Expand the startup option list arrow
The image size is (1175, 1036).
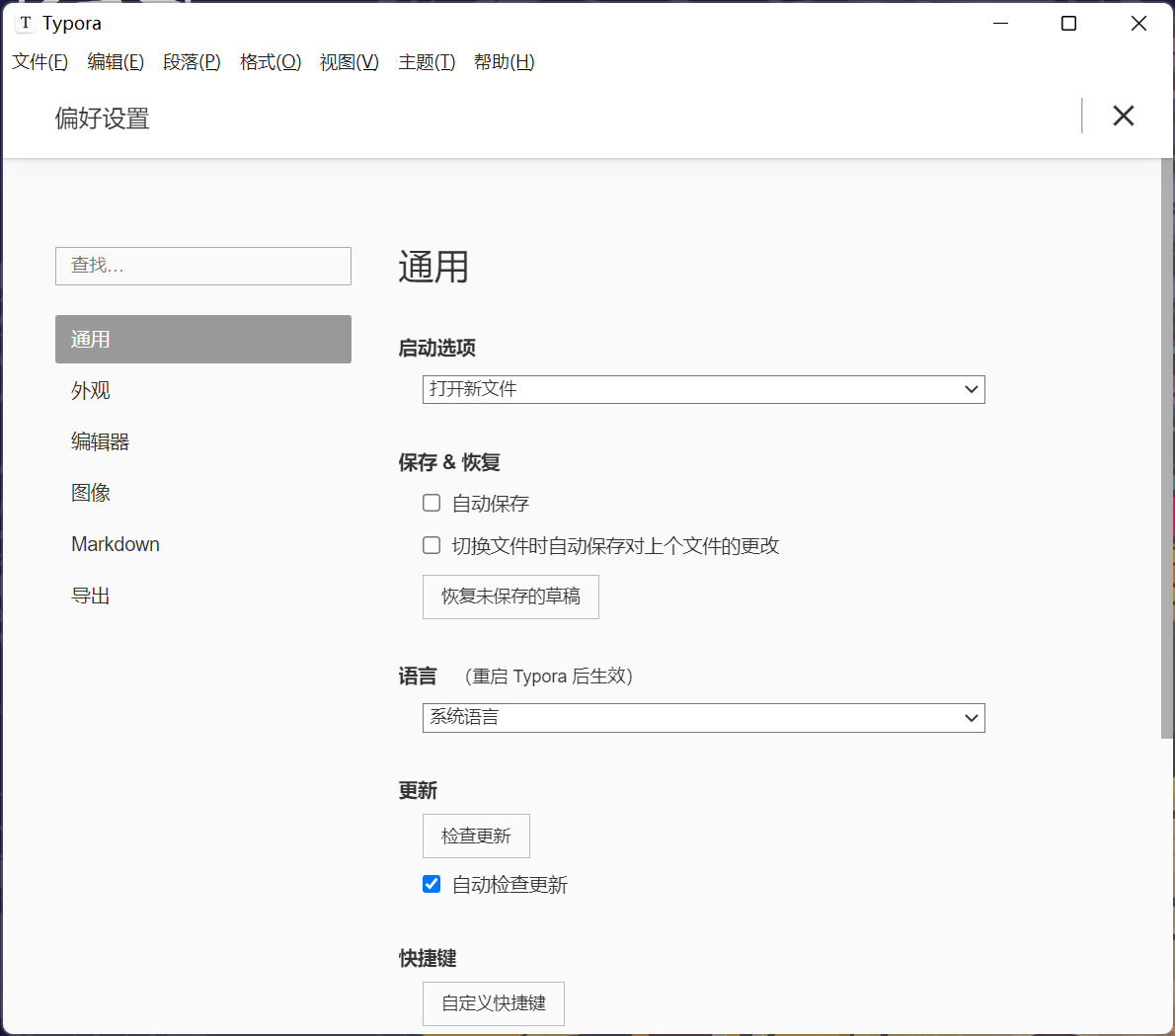tap(972, 389)
